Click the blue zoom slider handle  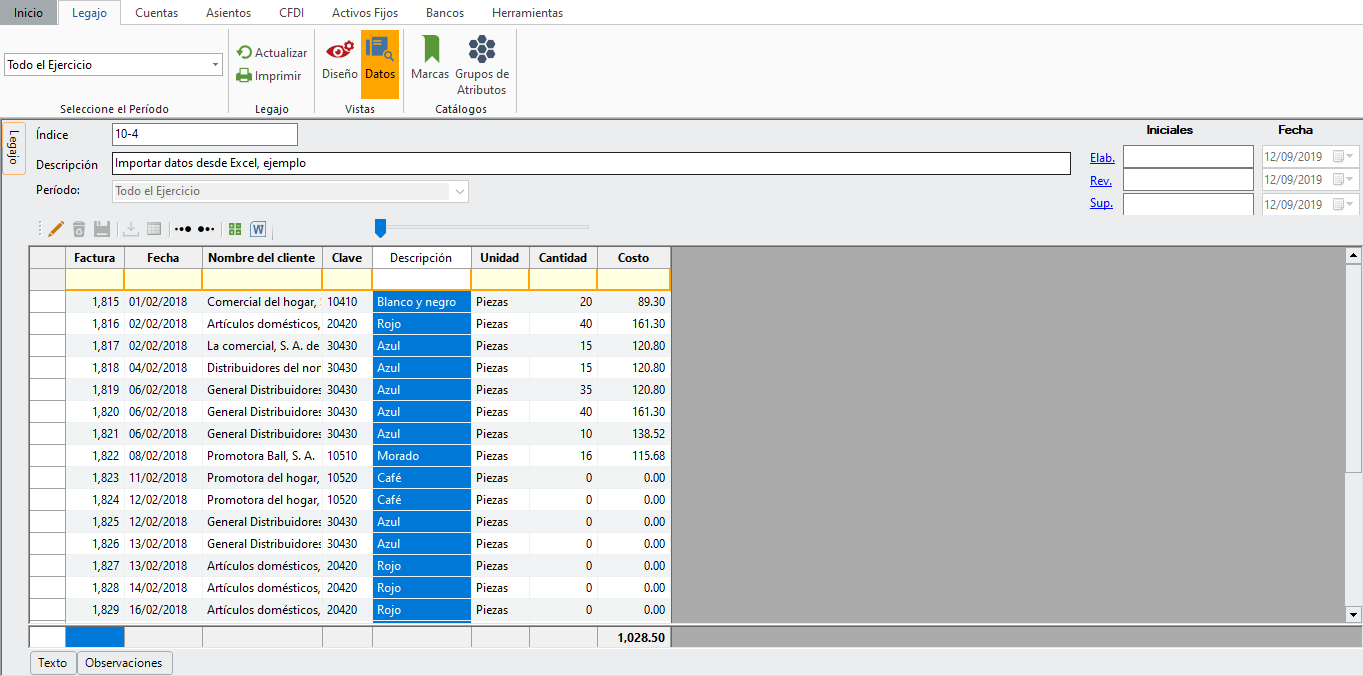(x=380, y=229)
